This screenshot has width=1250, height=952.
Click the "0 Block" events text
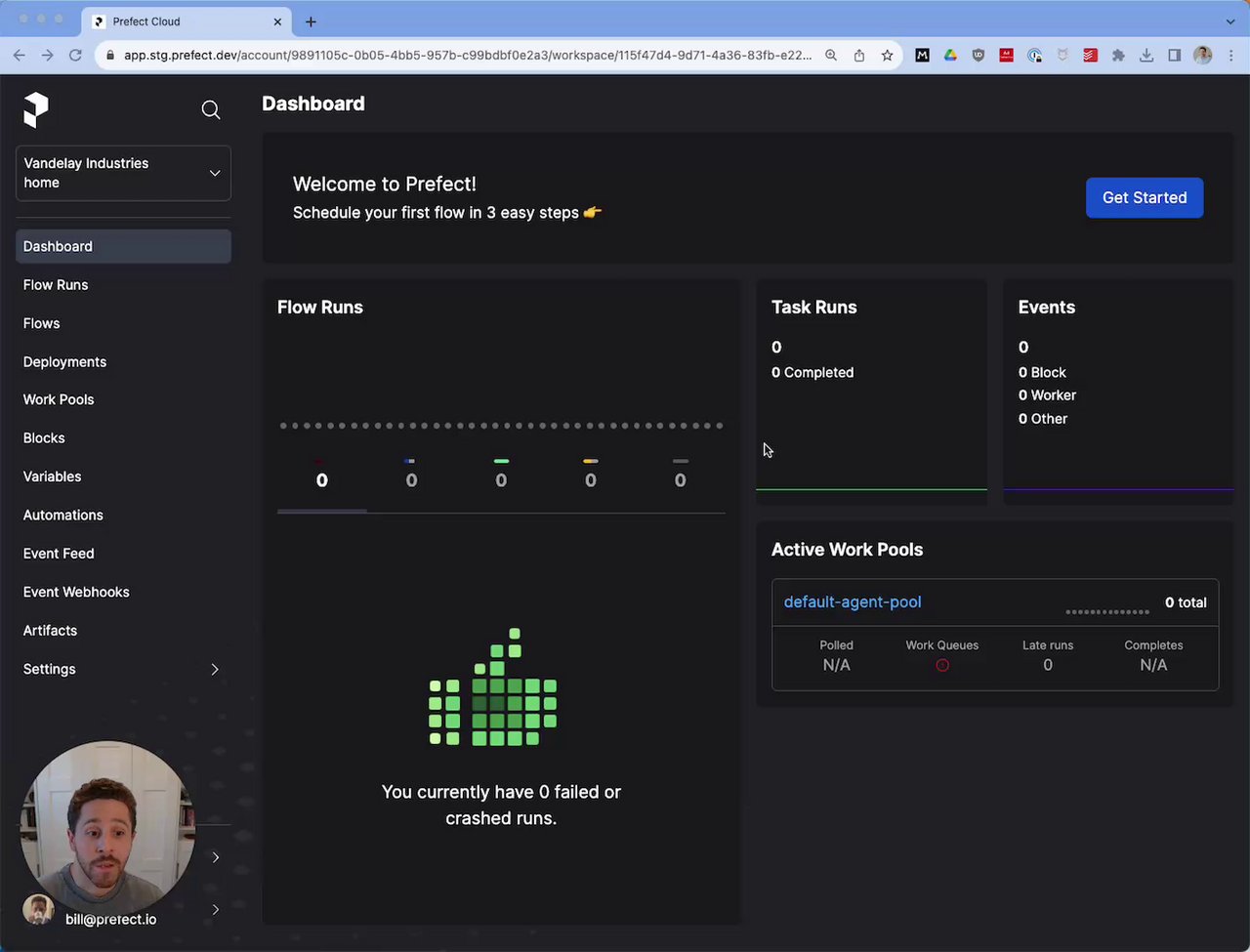[1042, 373]
